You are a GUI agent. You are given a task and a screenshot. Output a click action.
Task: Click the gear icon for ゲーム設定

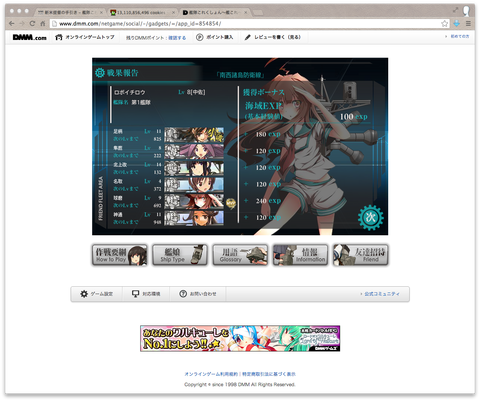pos(84,294)
